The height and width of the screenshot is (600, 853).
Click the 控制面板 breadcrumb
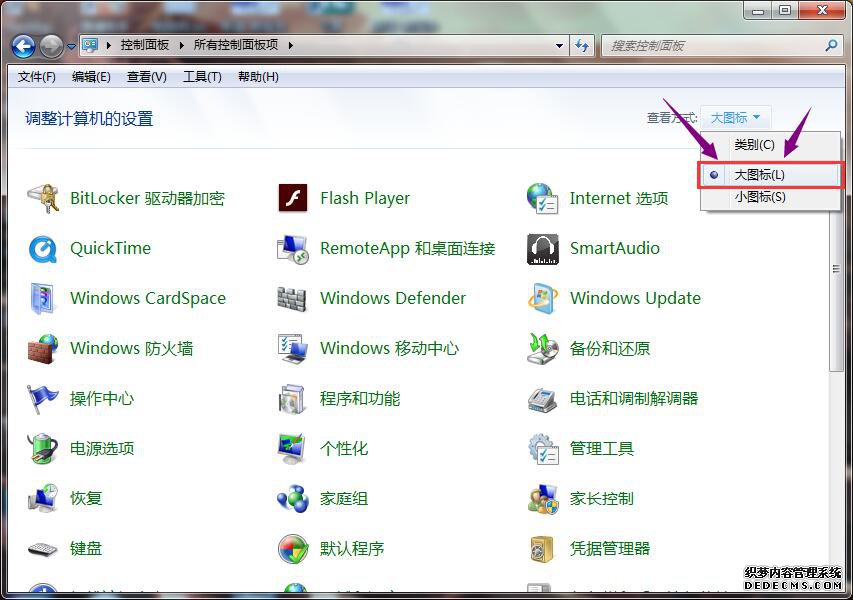(145, 45)
